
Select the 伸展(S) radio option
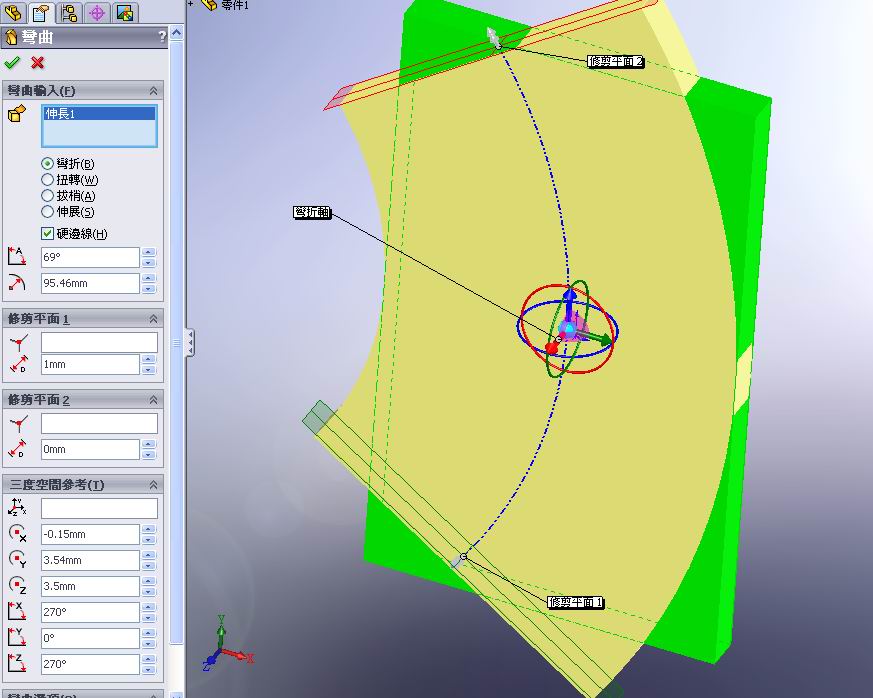click(47, 212)
